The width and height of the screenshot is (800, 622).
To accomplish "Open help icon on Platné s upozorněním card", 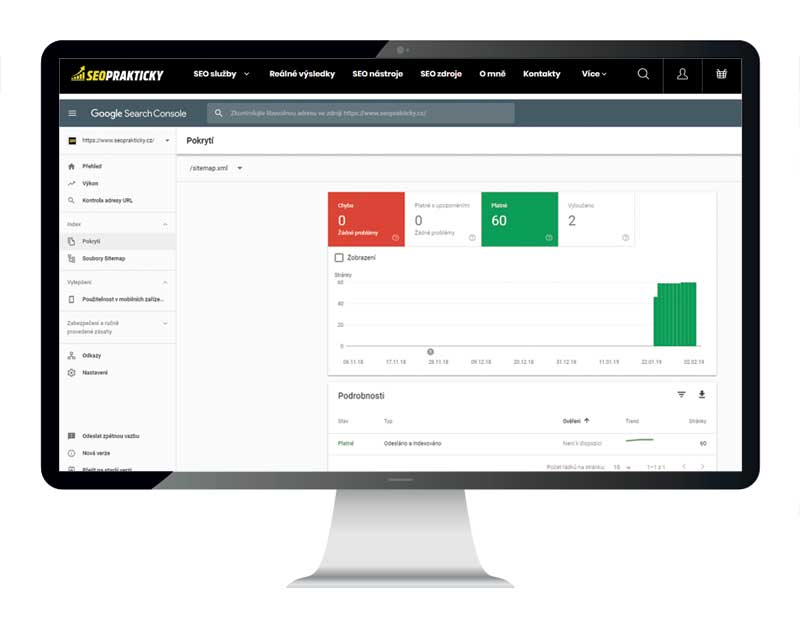I will 472,238.
